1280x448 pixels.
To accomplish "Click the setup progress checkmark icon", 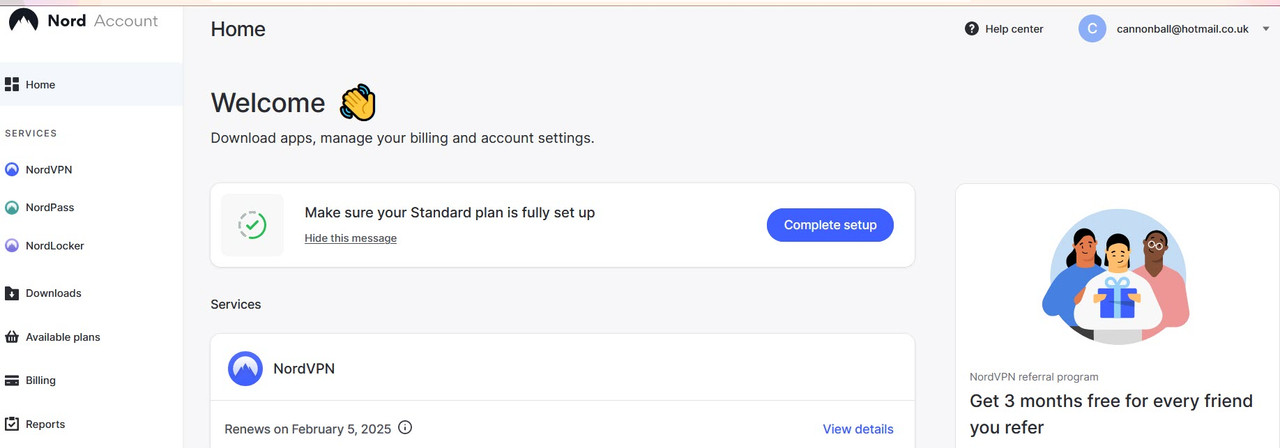I will 252,225.
